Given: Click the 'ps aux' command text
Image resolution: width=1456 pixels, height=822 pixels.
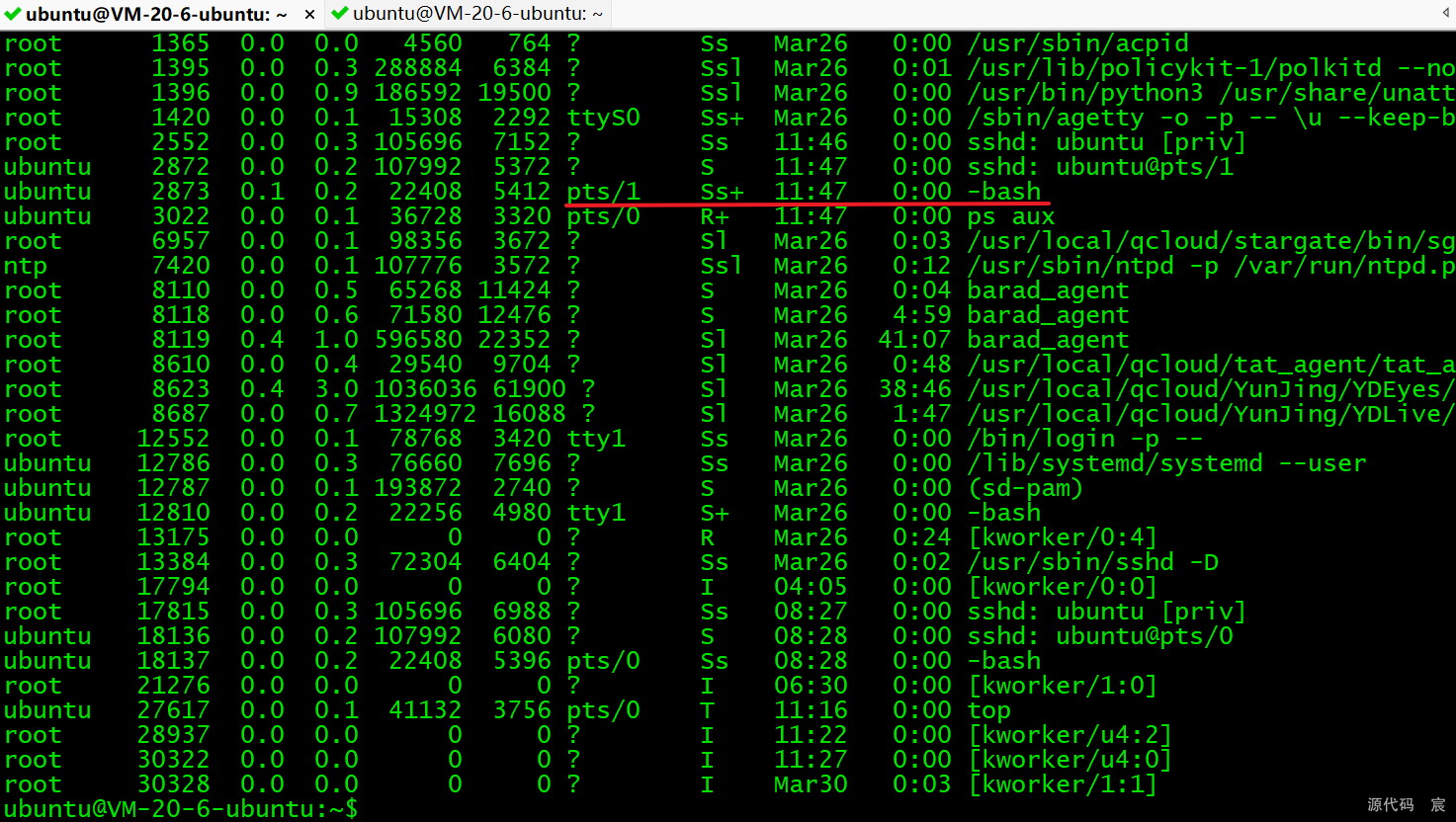Looking at the screenshot, I should click(1011, 216).
